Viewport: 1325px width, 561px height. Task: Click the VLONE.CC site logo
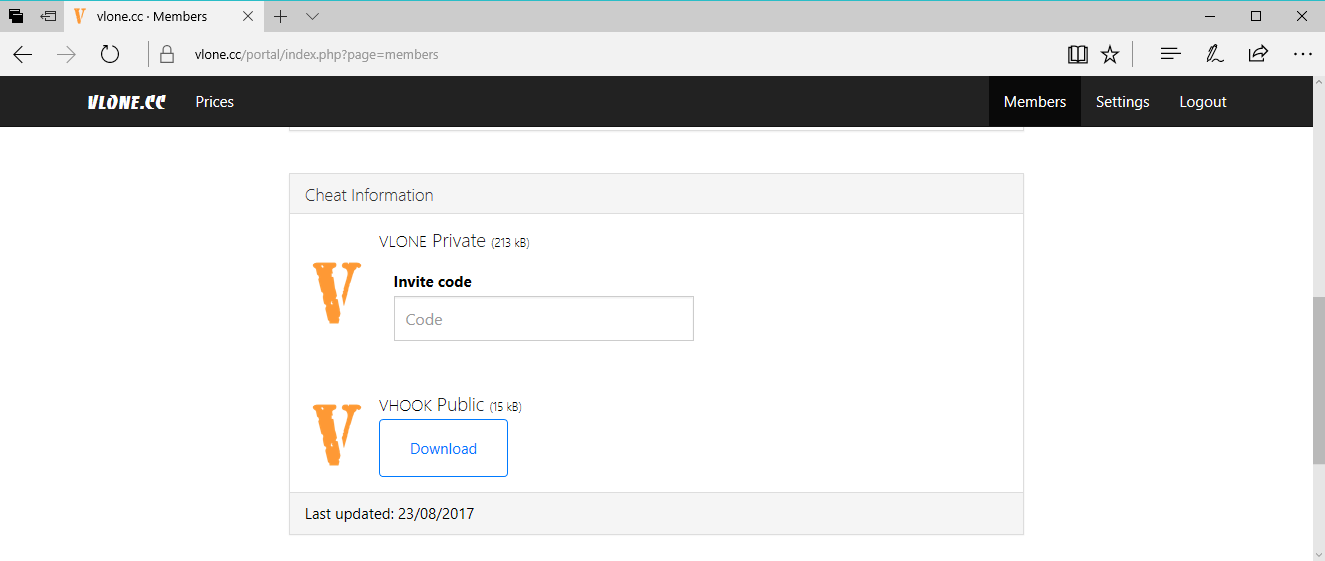(x=127, y=102)
